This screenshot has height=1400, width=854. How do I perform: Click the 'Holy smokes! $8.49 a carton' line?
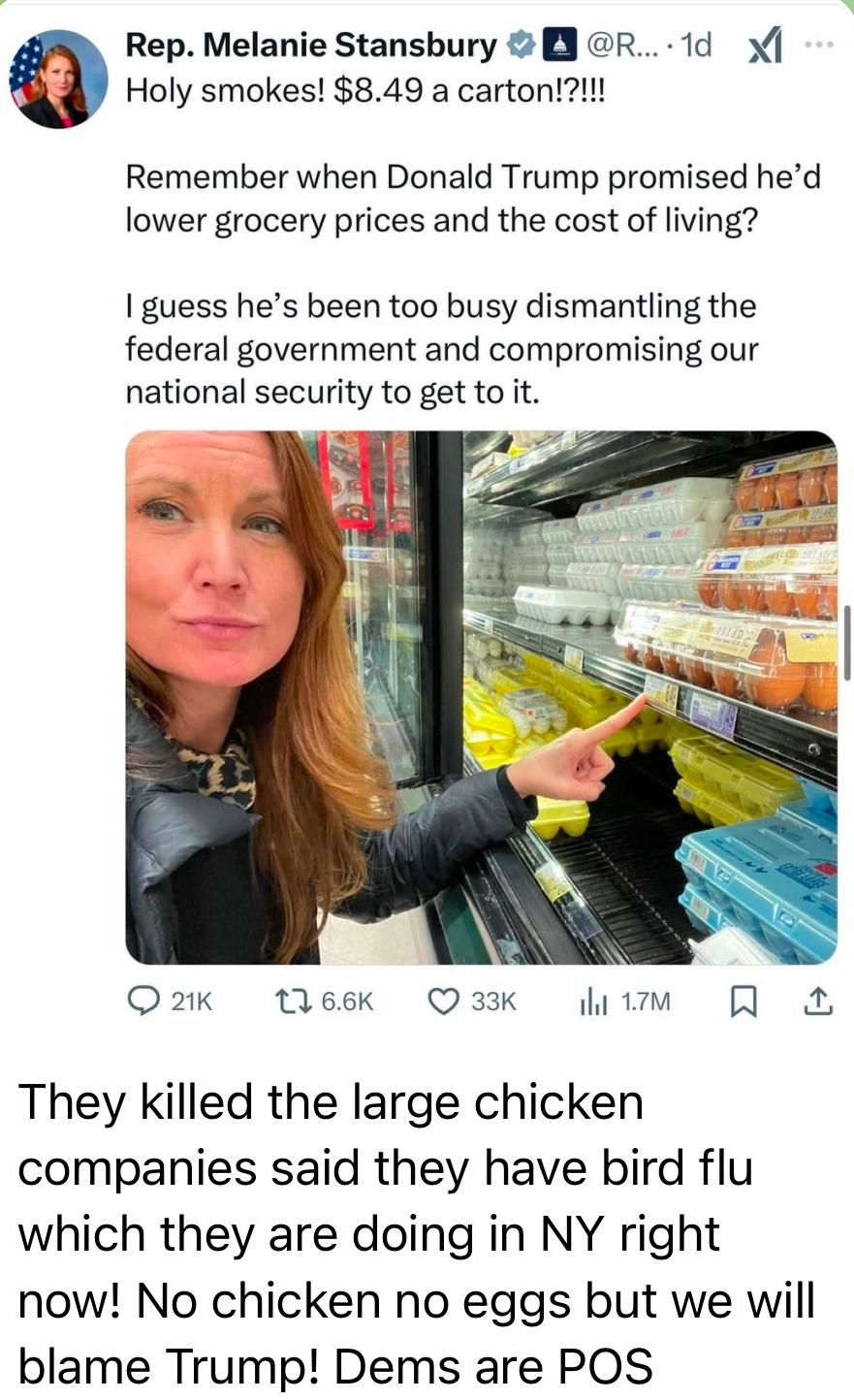[364, 91]
